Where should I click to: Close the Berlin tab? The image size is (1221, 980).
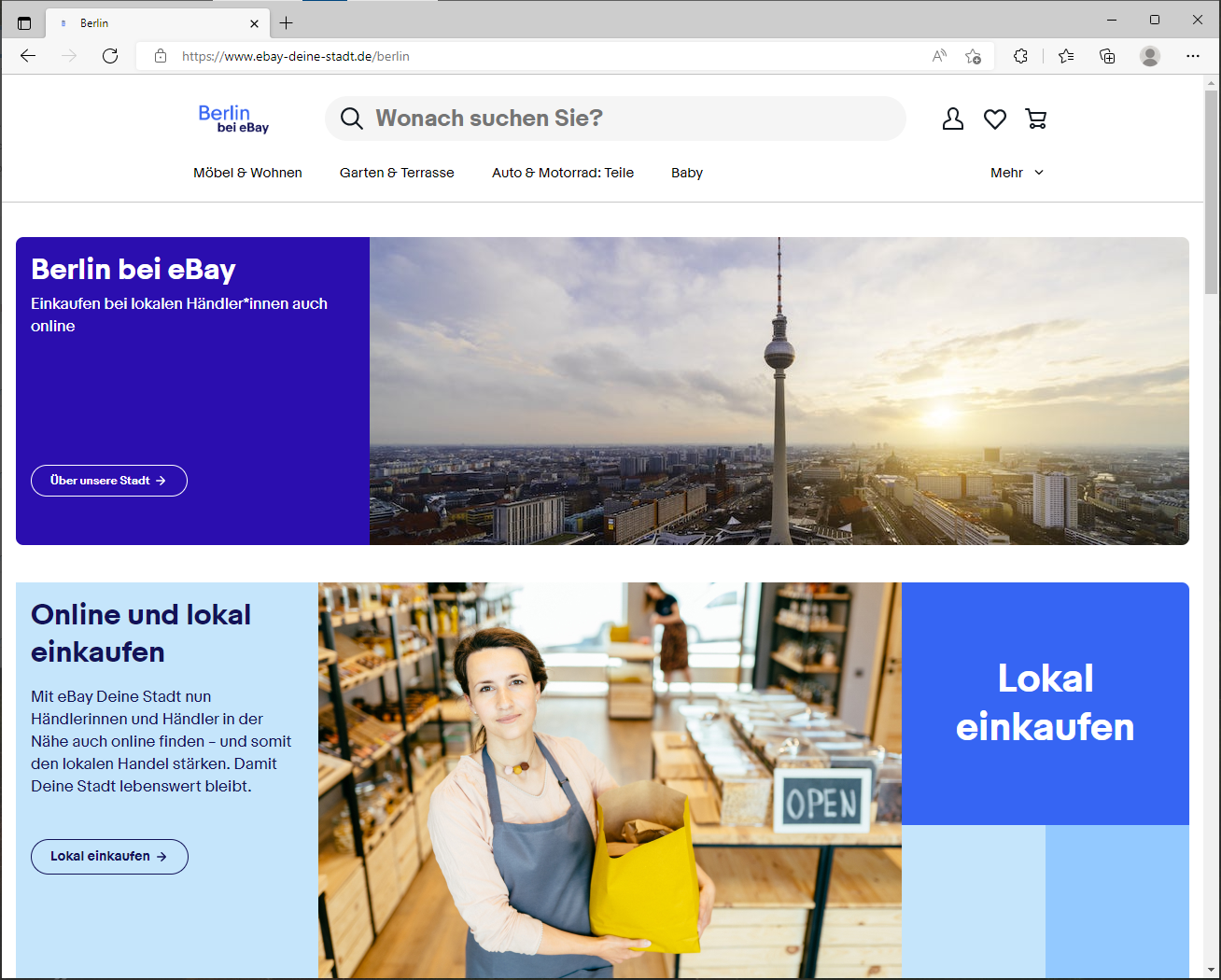[x=254, y=23]
